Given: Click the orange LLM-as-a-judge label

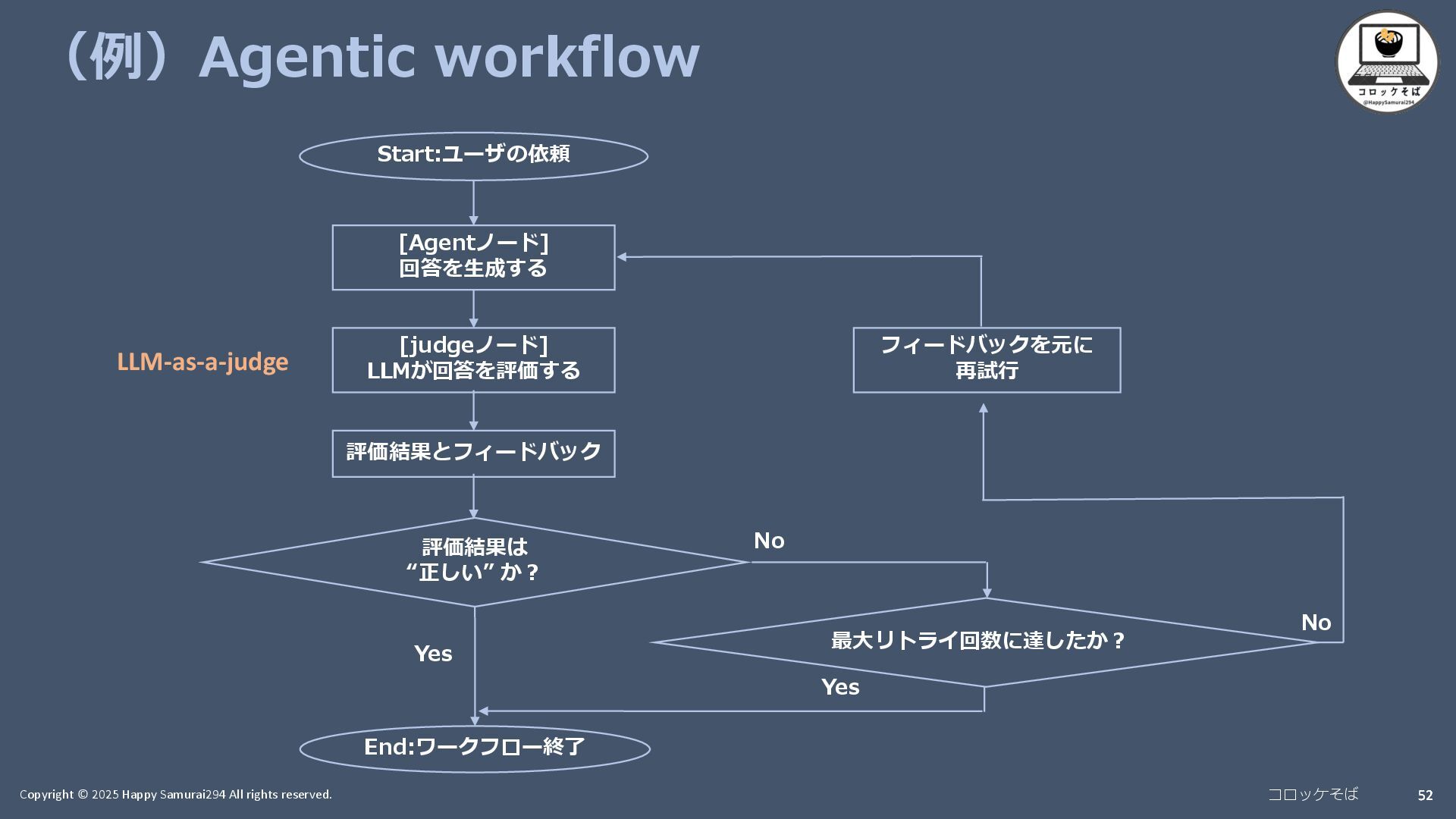Looking at the screenshot, I should click(x=202, y=362).
